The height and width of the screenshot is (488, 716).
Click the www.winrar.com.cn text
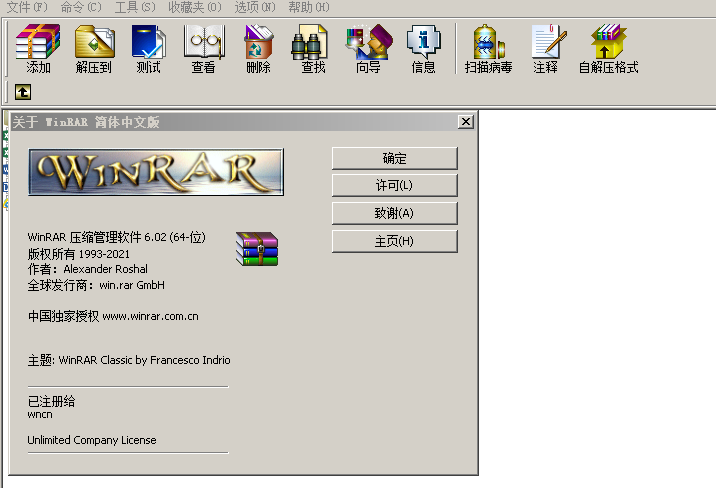pos(151,316)
